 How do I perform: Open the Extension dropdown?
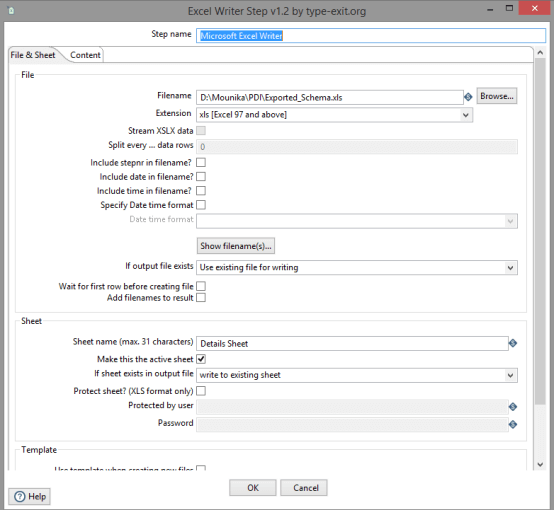[466, 115]
